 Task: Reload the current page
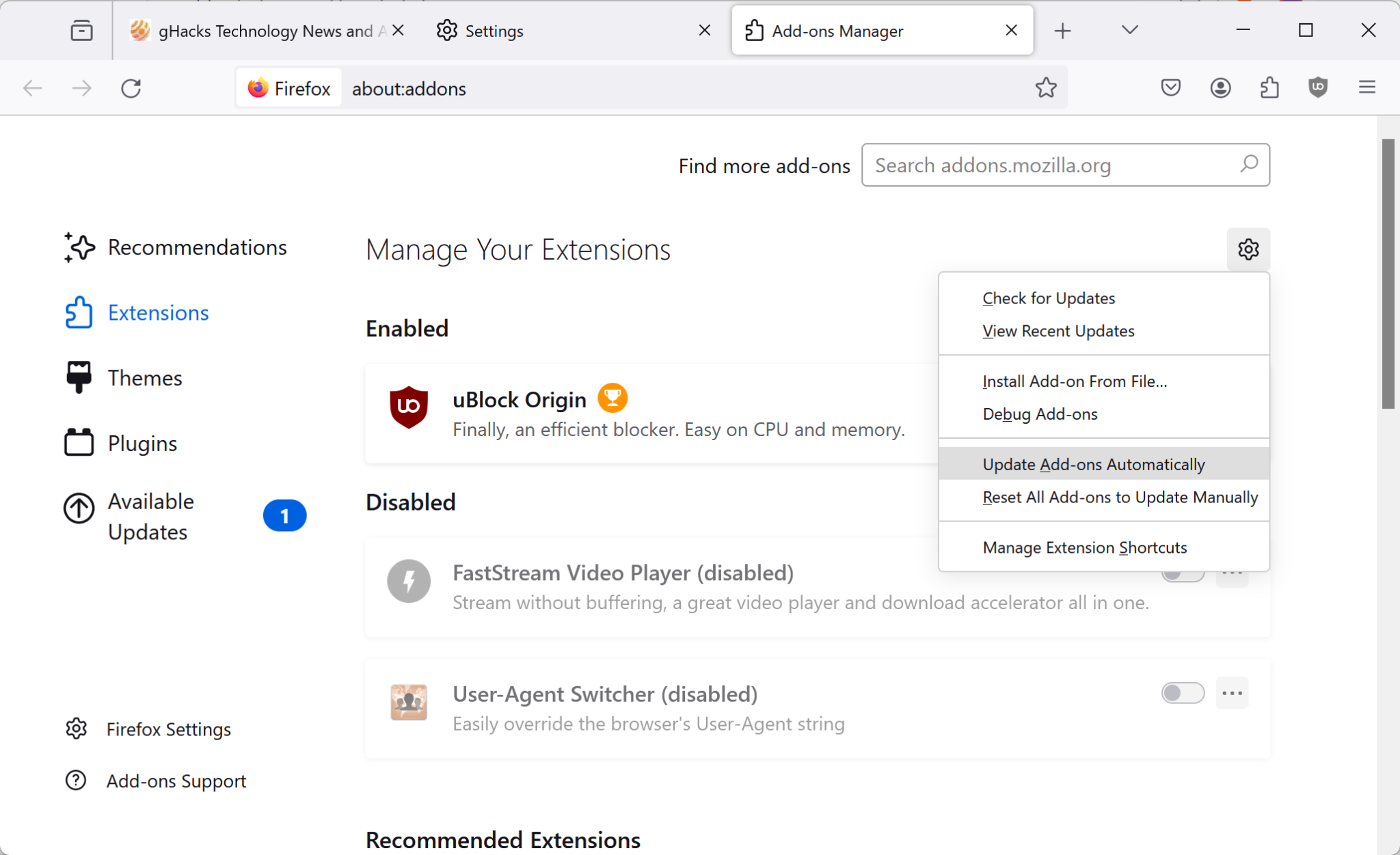point(131,88)
